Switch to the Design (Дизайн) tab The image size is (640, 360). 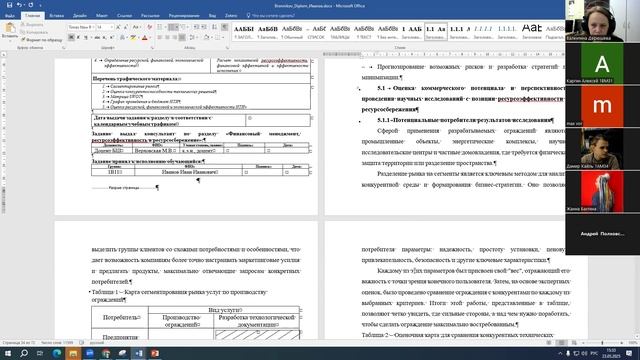coord(80,16)
